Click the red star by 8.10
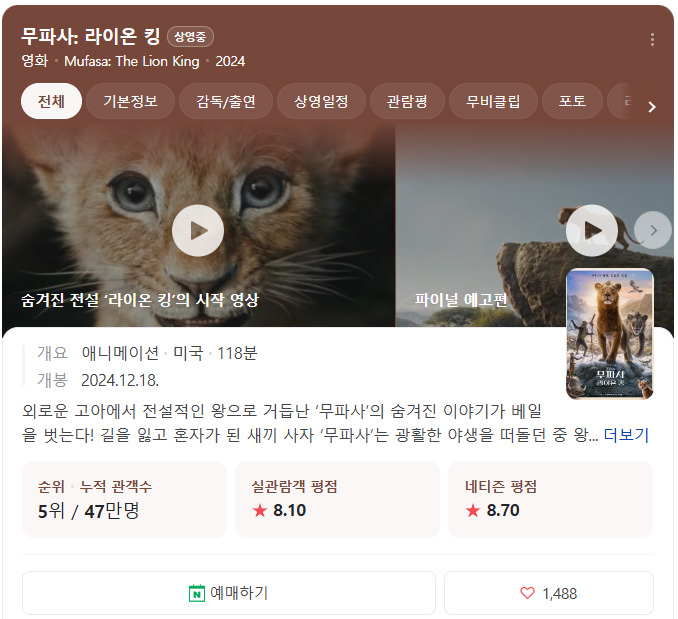The height and width of the screenshot is (619, 678). [260, 511]
